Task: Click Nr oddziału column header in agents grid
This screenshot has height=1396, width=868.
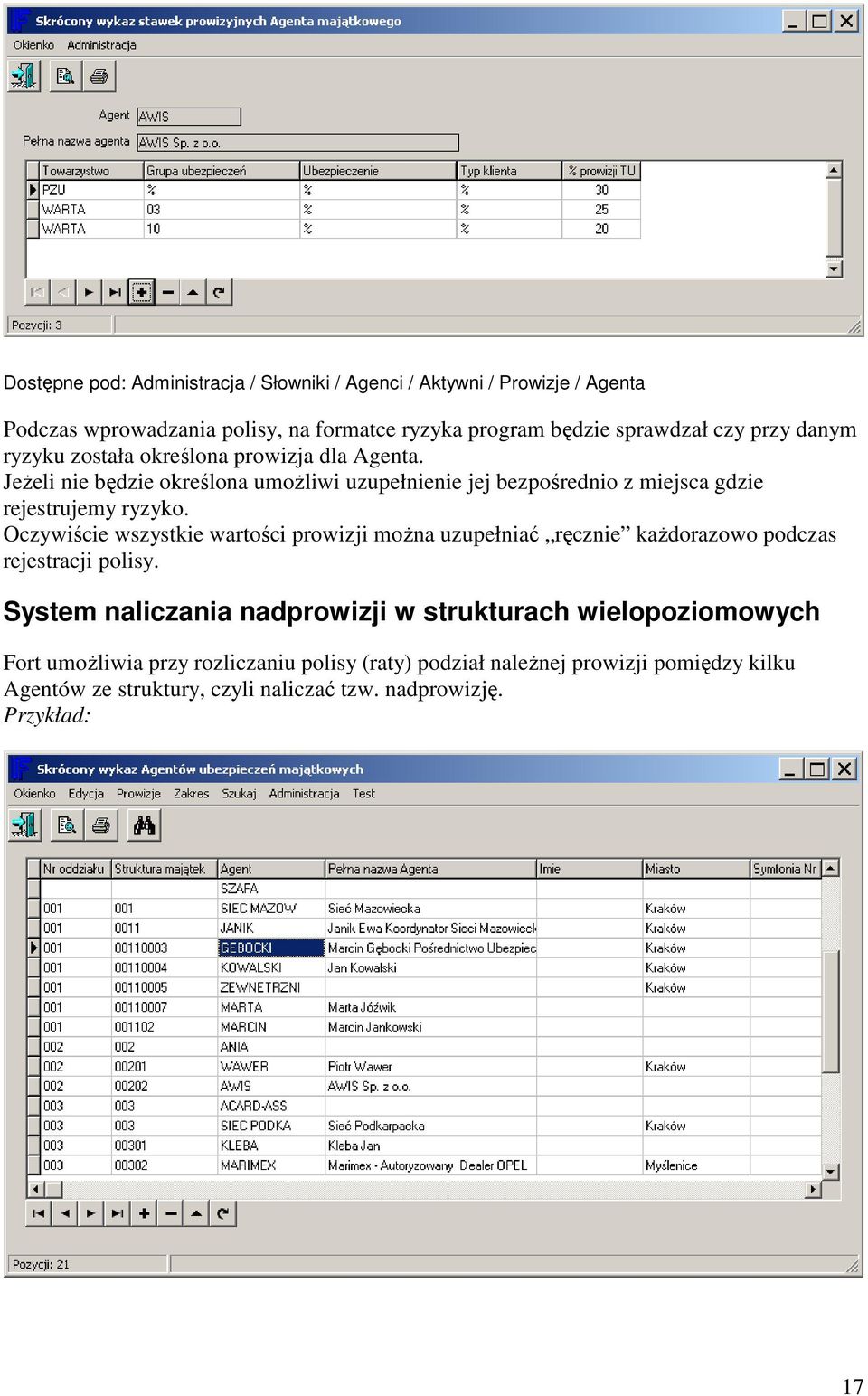Action: tap(76, 869)
